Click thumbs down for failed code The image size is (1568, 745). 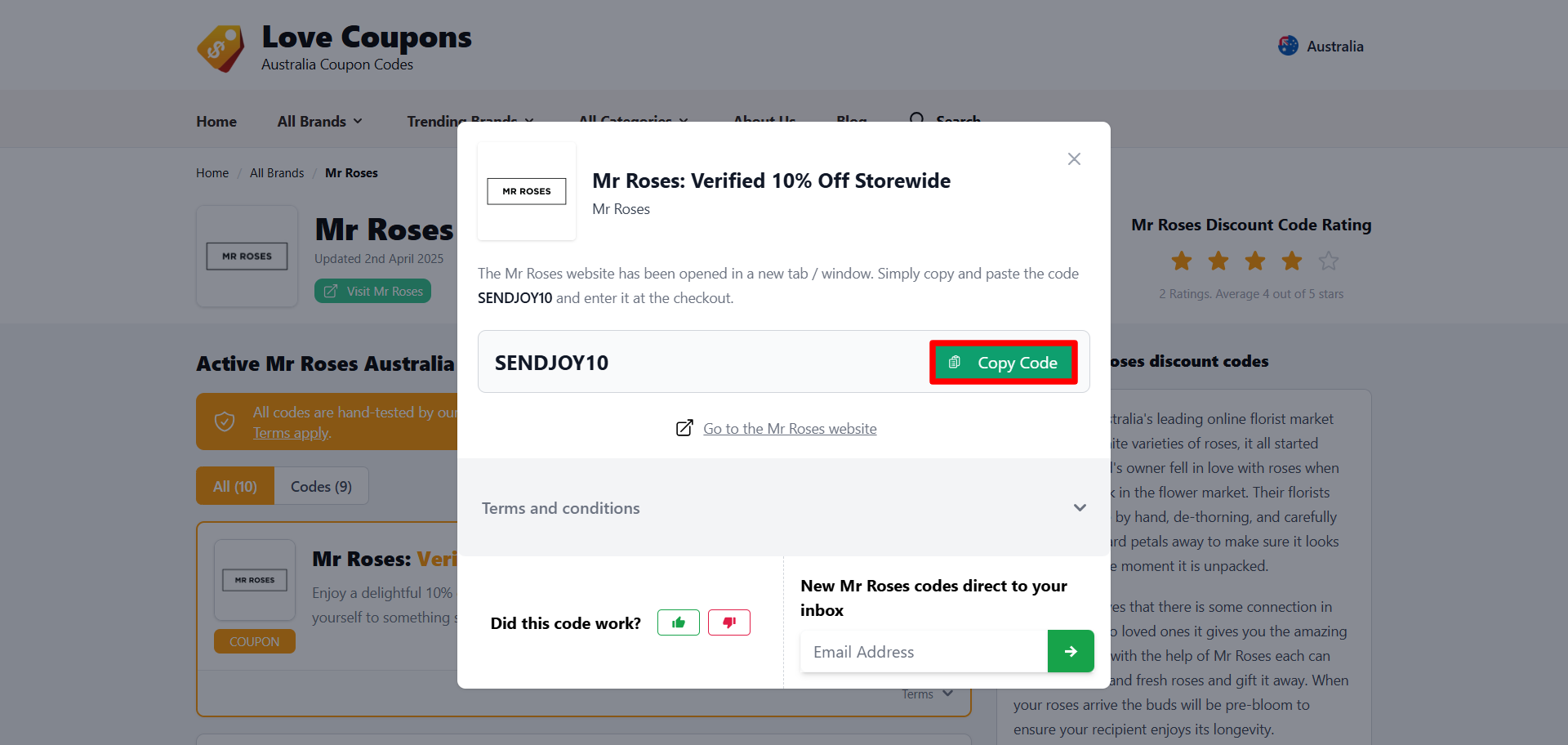tap(729, 622)
